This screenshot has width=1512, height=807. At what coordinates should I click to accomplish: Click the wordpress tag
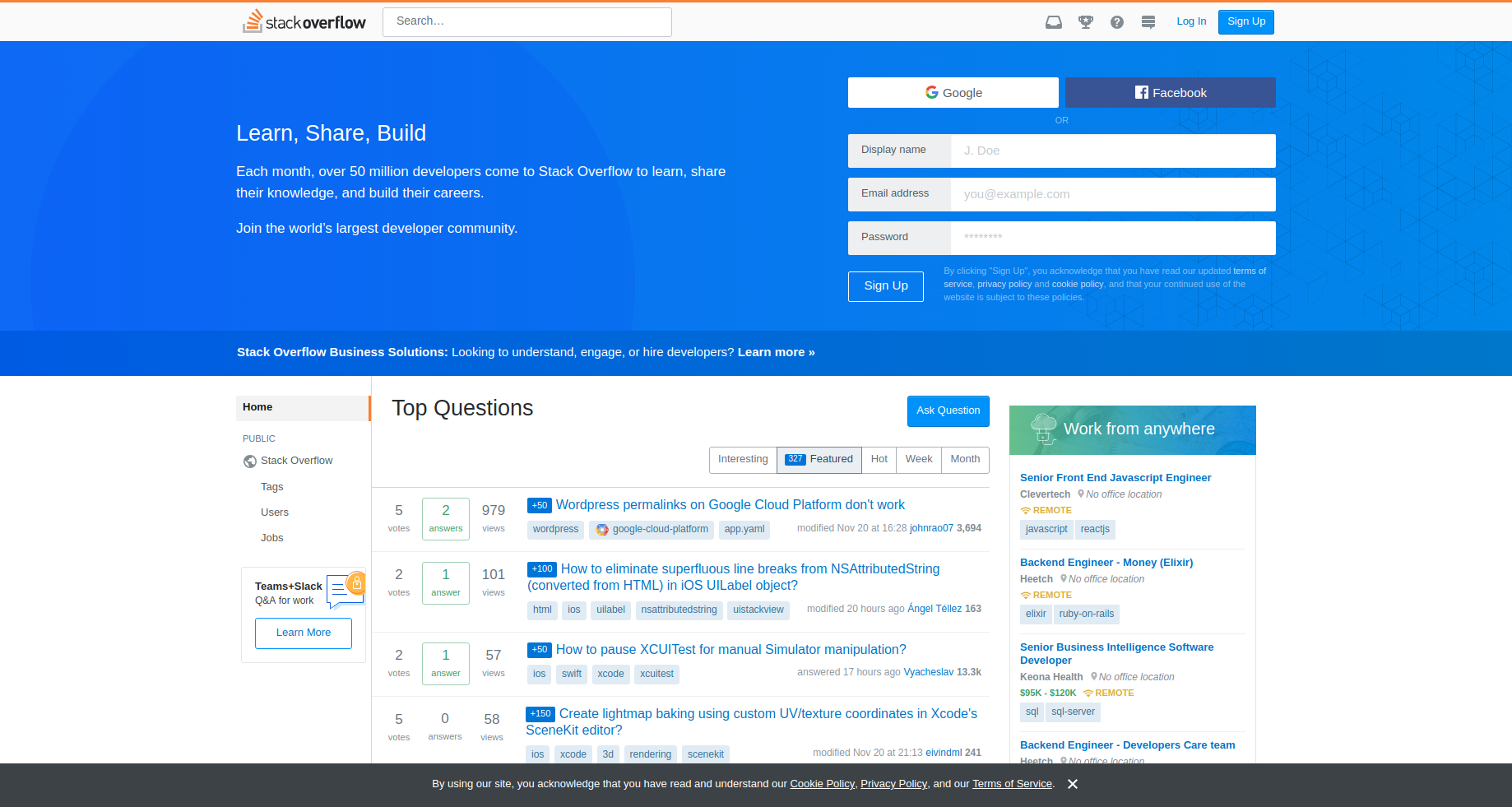pos(555,530)
